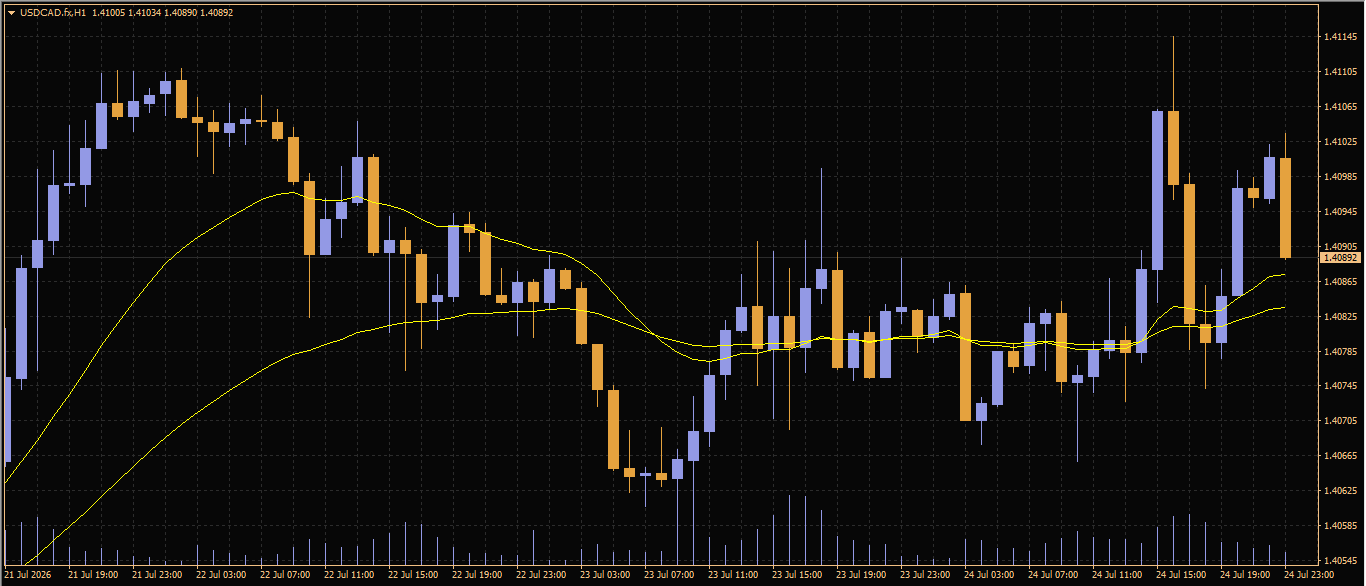Image resolution: width=1366 pixels, height=586 pixels.
Task: Click the 23 Jul 23:00 time label
Action: 925,576
